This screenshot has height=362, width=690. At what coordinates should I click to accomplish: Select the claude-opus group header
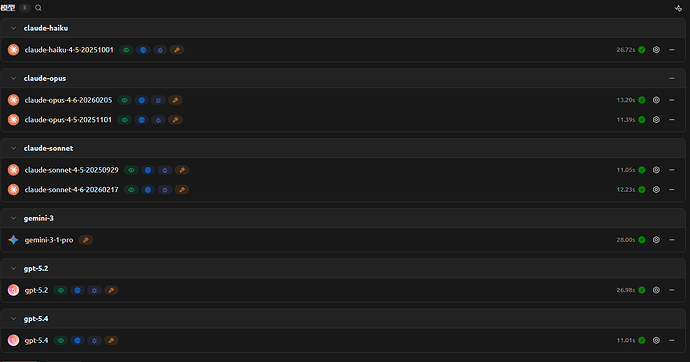coord(343,78)
